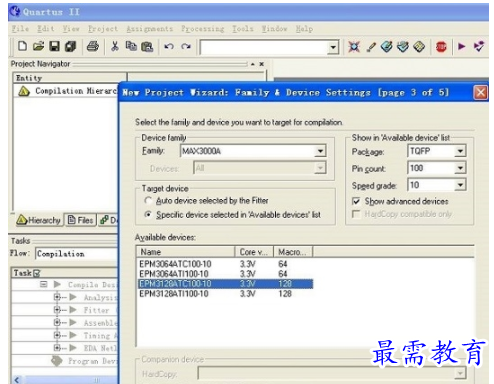Click the Compilation Hierarchy warning icon
Viewport: 494px width, 384px height.
click(24, 91)
